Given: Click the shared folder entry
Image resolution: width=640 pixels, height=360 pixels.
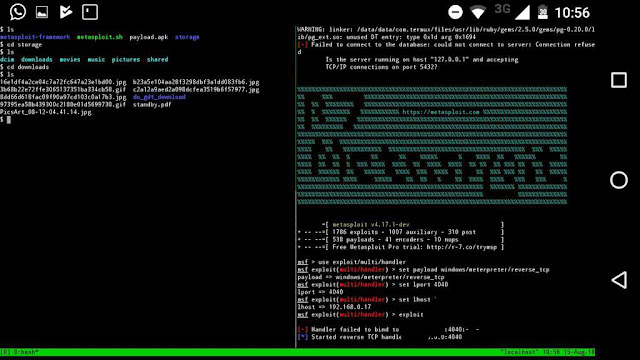Looking at the screenshot, I should click(158, 59).
